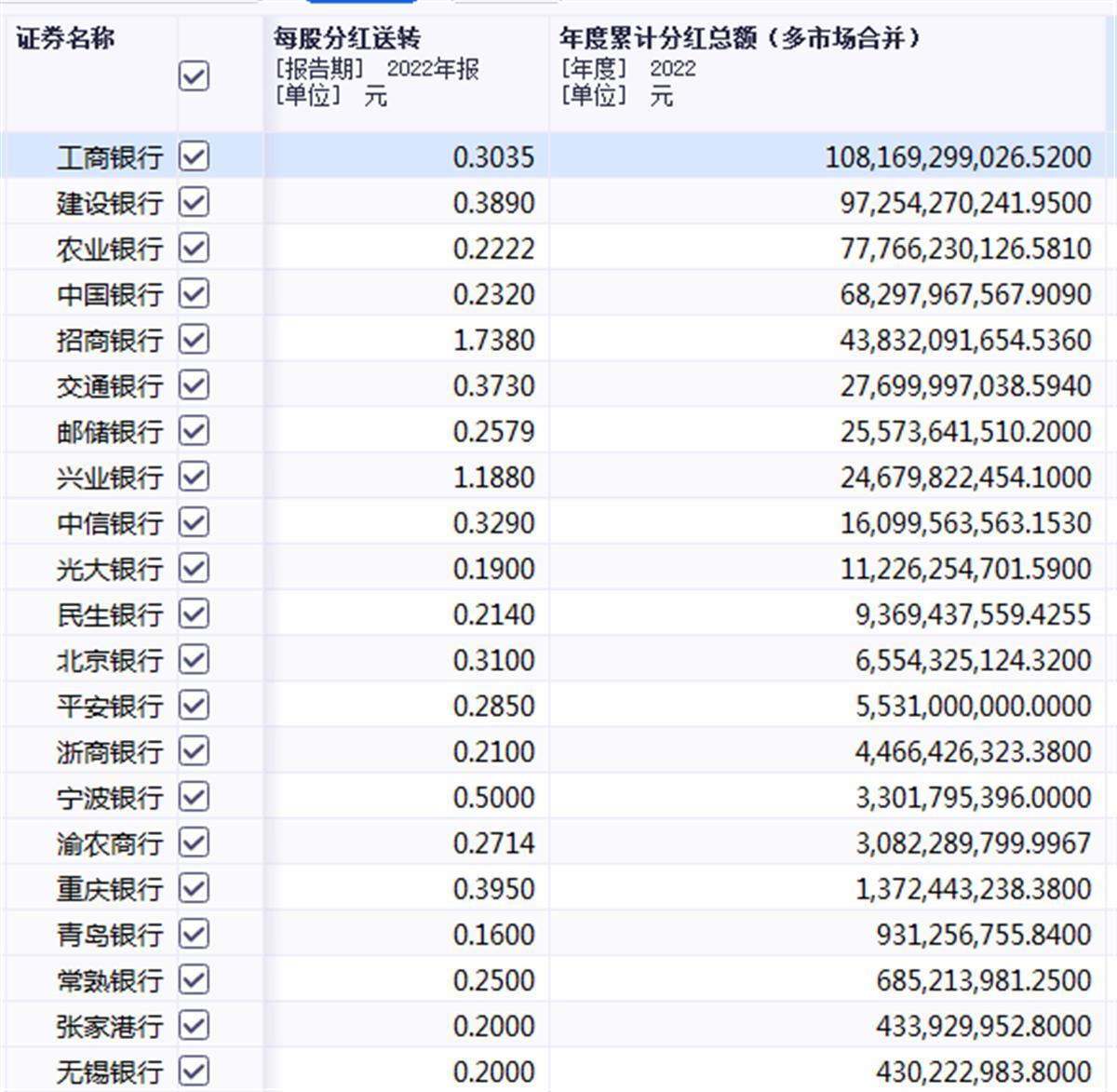Toggle checkbox for 招商银行
1117x1092 pixels.
[x=194, y=340]
